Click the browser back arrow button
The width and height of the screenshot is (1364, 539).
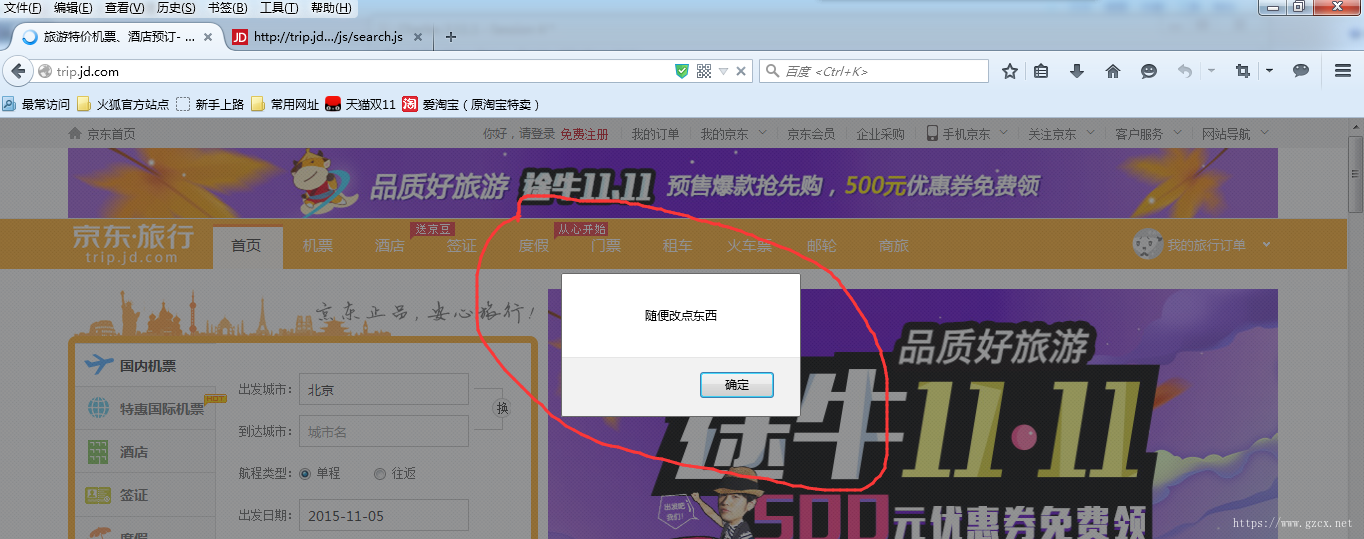pos(17,71)
